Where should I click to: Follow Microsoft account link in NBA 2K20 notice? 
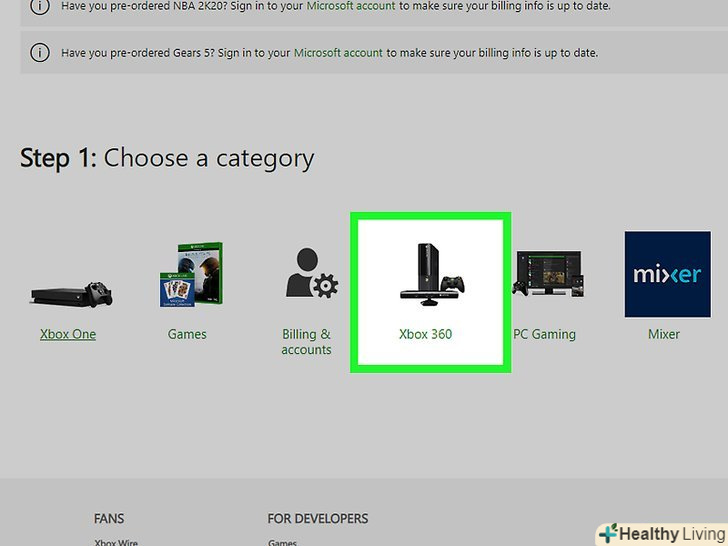[x=351, y=6]
